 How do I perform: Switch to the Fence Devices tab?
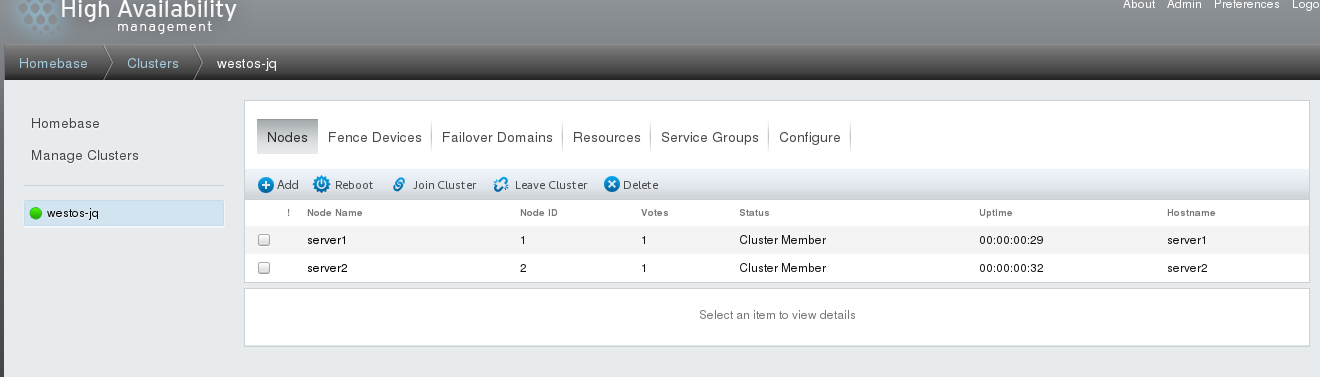tap(375, 137)
